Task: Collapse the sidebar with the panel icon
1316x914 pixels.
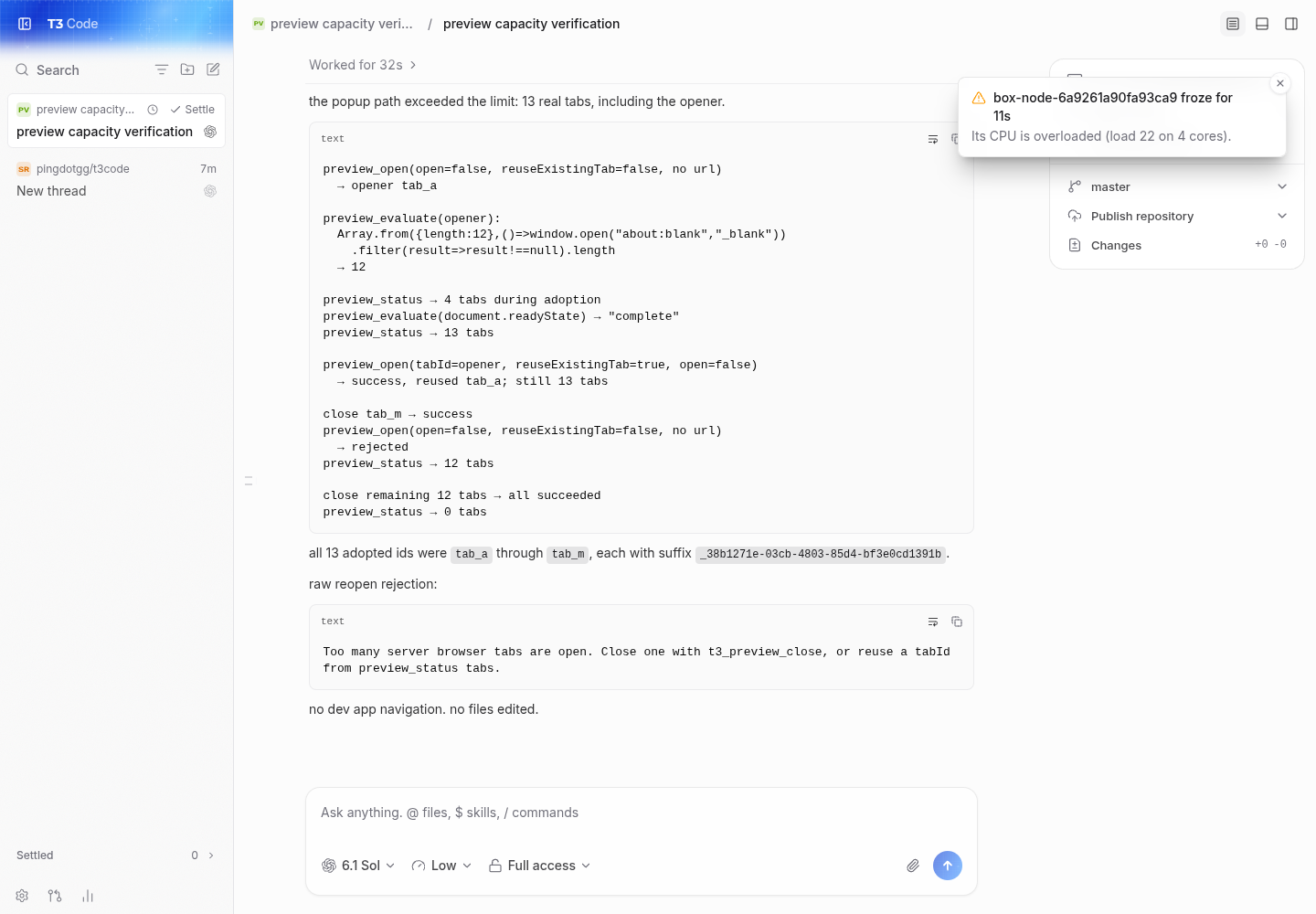Action: coord(25,24)
